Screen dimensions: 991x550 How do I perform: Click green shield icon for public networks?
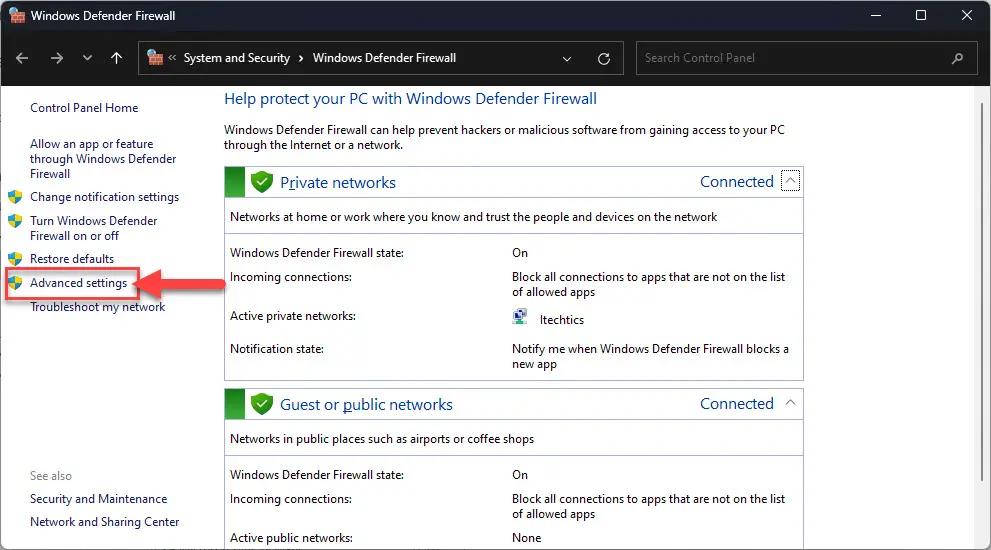tap(262, 404)
